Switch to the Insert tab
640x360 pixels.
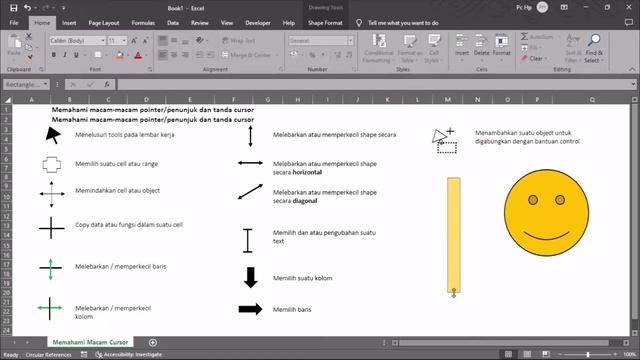69,23
